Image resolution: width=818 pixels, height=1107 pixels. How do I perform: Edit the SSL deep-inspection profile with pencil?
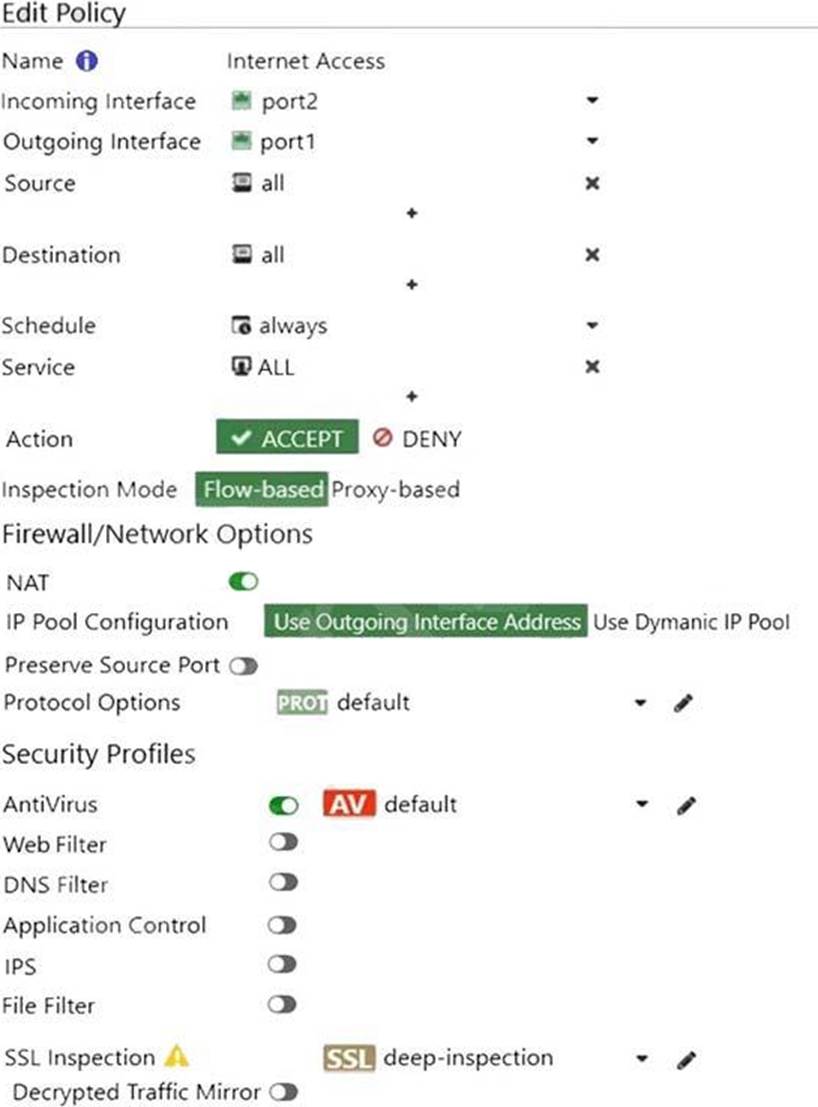[685, 1059]
